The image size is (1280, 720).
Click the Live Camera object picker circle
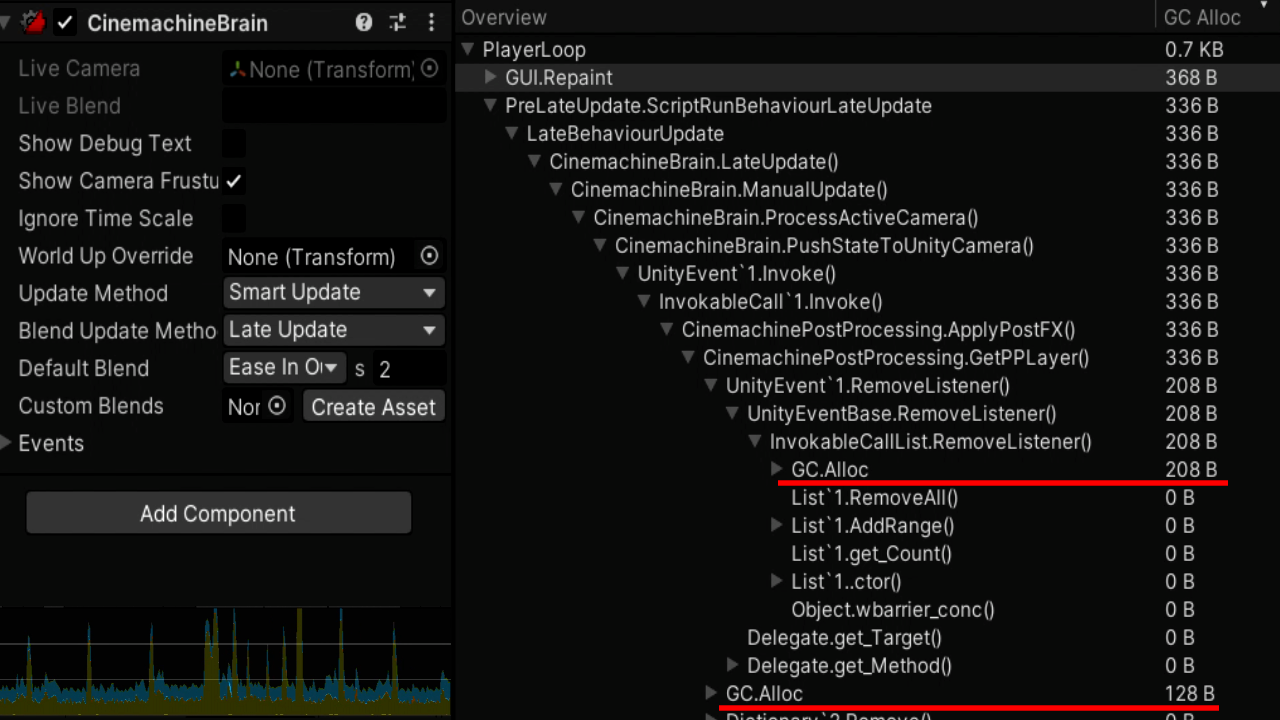pyautogui.click(x=429, y=68)
